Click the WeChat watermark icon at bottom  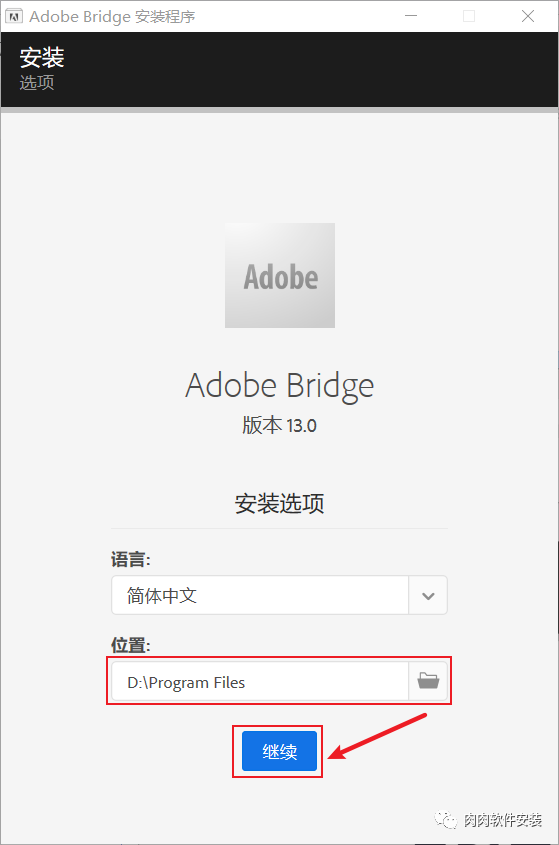point(446,820)
